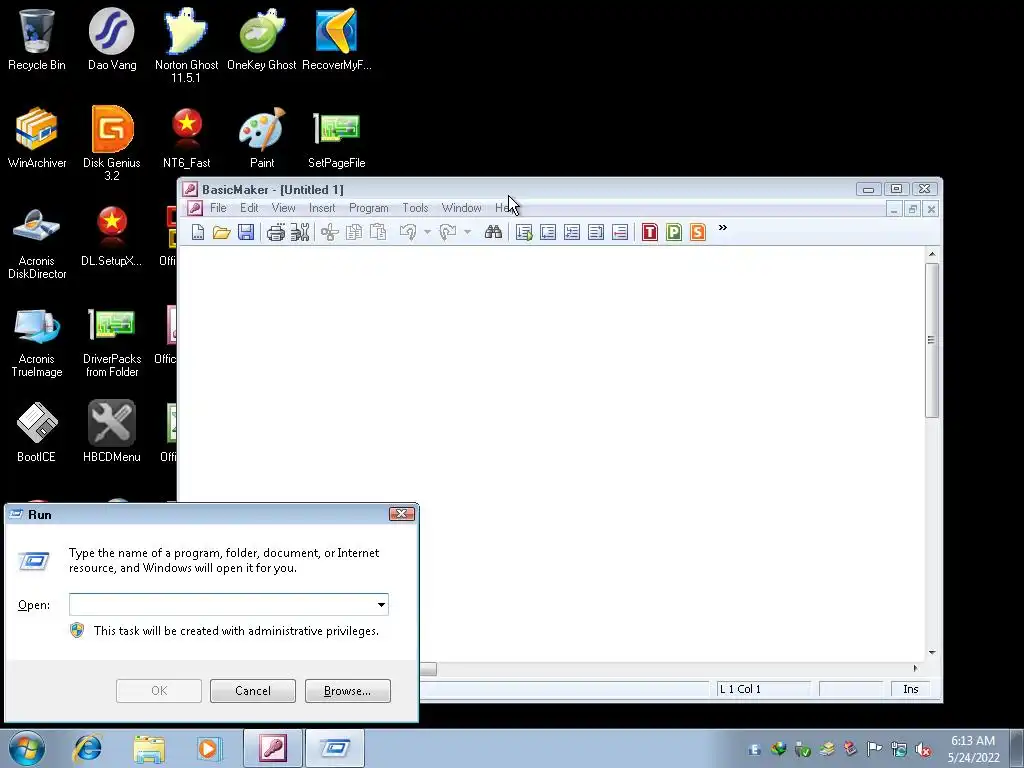
Task: Select the RecoverMyF... desktop icon
Action: coord(336,39)
